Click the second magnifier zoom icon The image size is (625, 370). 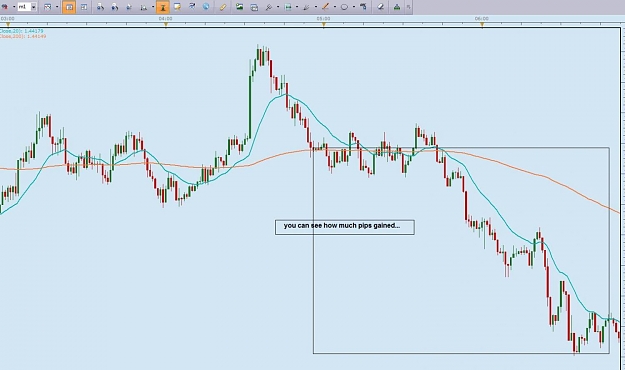tap(115, 7)
